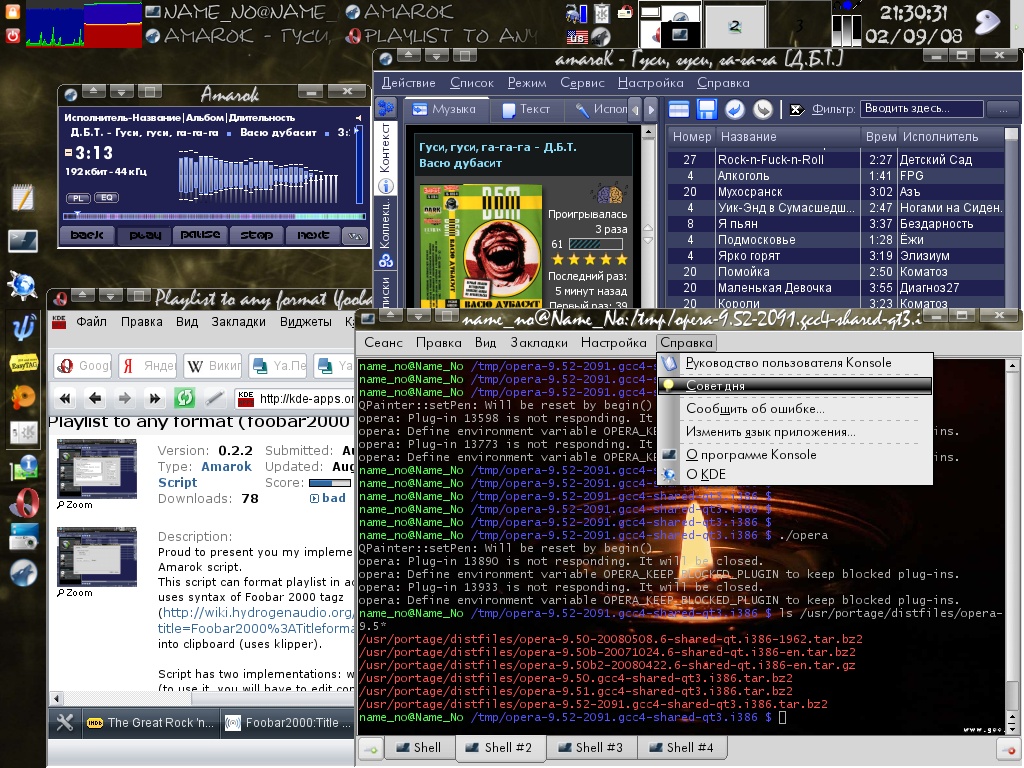This screenshot has height=768, width=1024.
Task: Click the Яндекс bookmark button in Opera
Action: point(148,366)
